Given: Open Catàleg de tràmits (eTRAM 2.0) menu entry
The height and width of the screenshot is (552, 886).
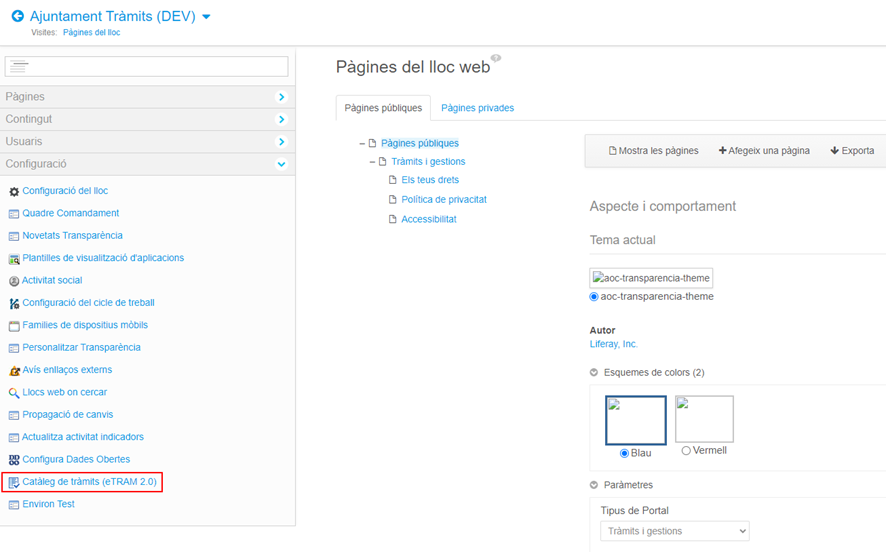Looking at the screenshot, I should point(89,482).
